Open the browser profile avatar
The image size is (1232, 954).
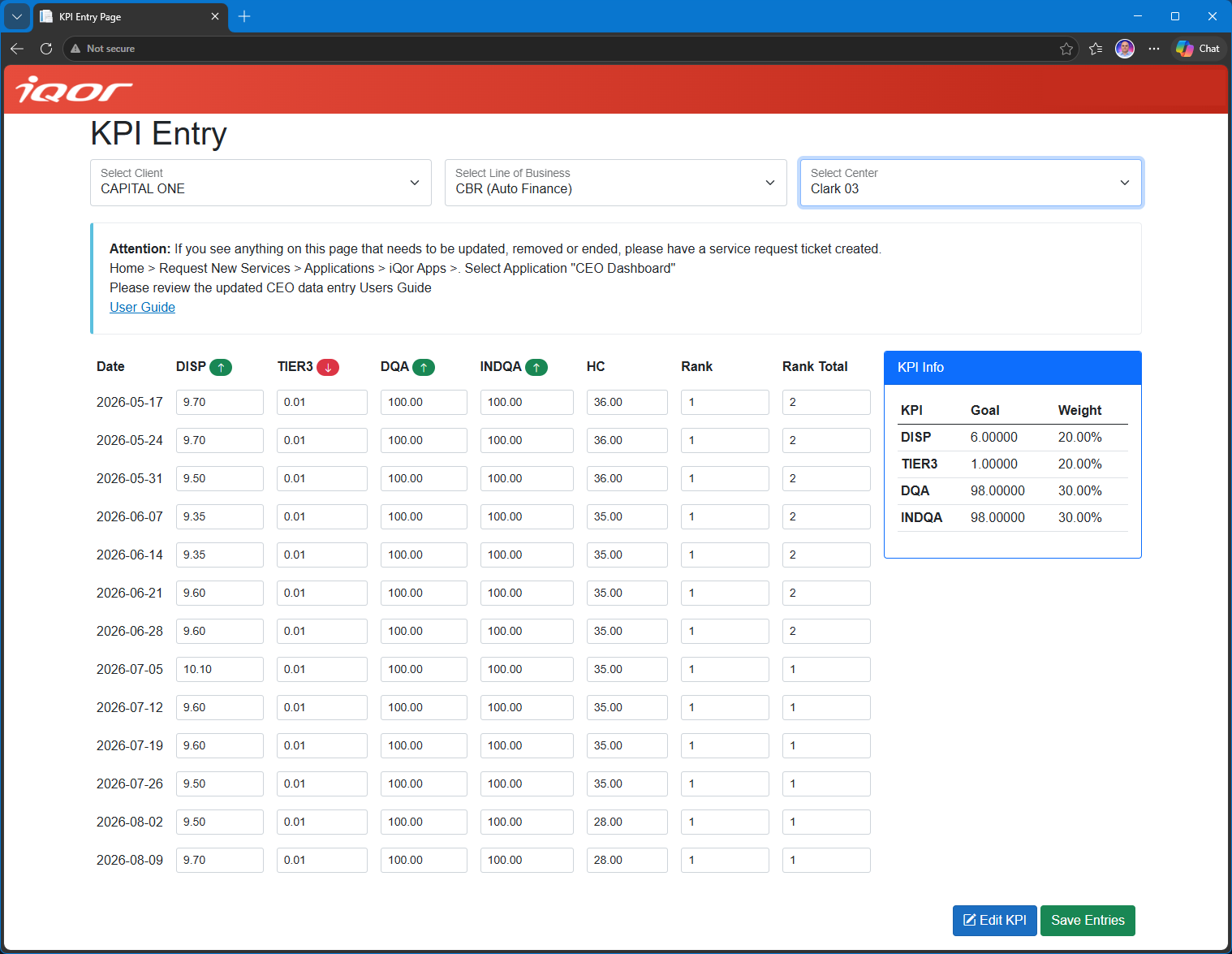click(x=1125, y=49)
